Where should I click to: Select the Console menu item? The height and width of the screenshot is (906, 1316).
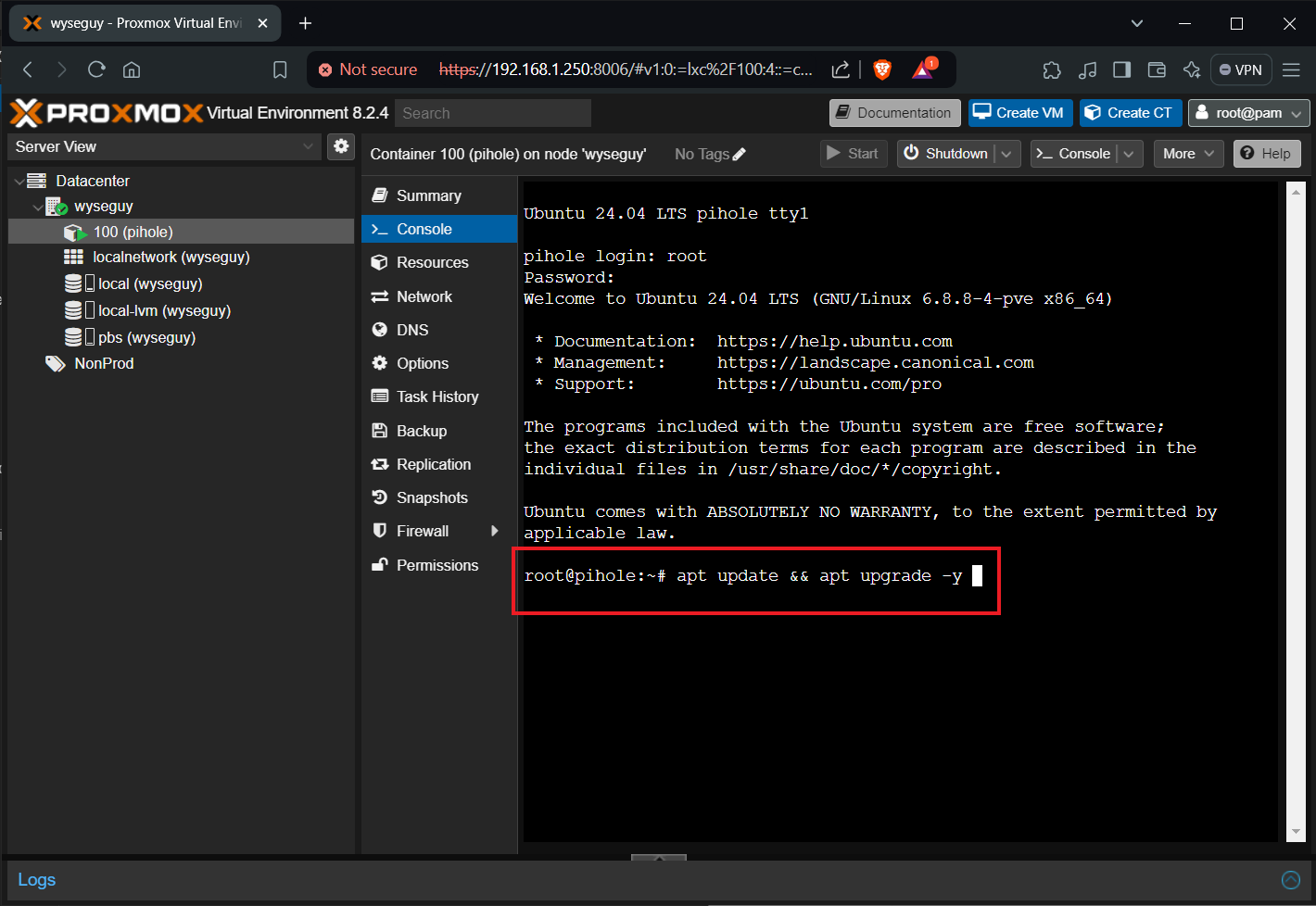tap(439, 229)
